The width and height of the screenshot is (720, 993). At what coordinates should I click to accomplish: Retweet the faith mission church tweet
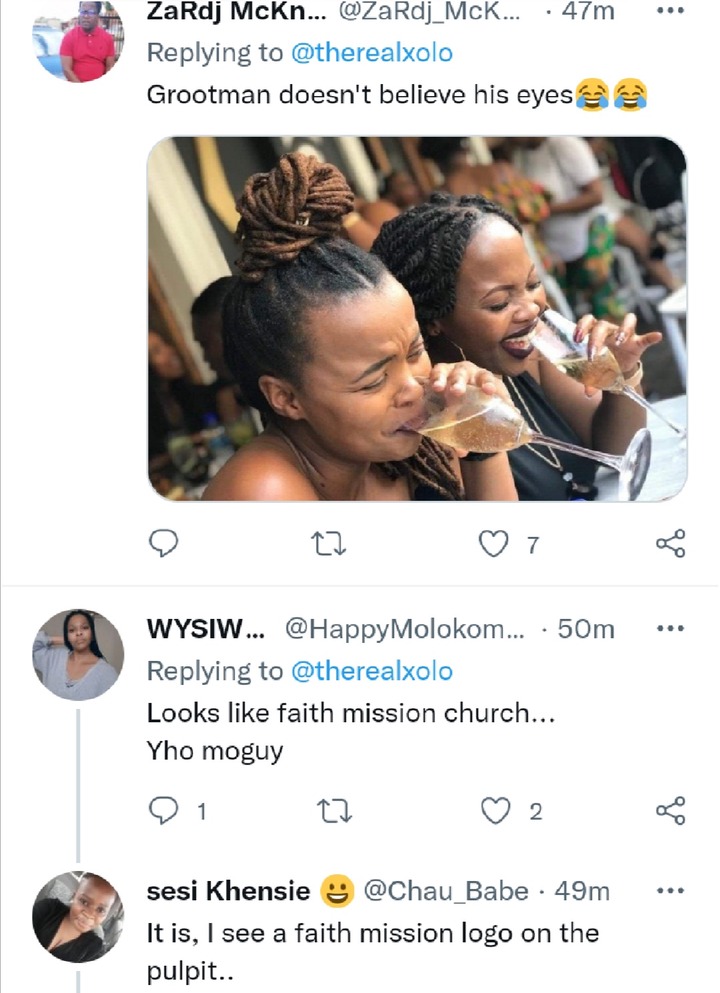(326, 811)
